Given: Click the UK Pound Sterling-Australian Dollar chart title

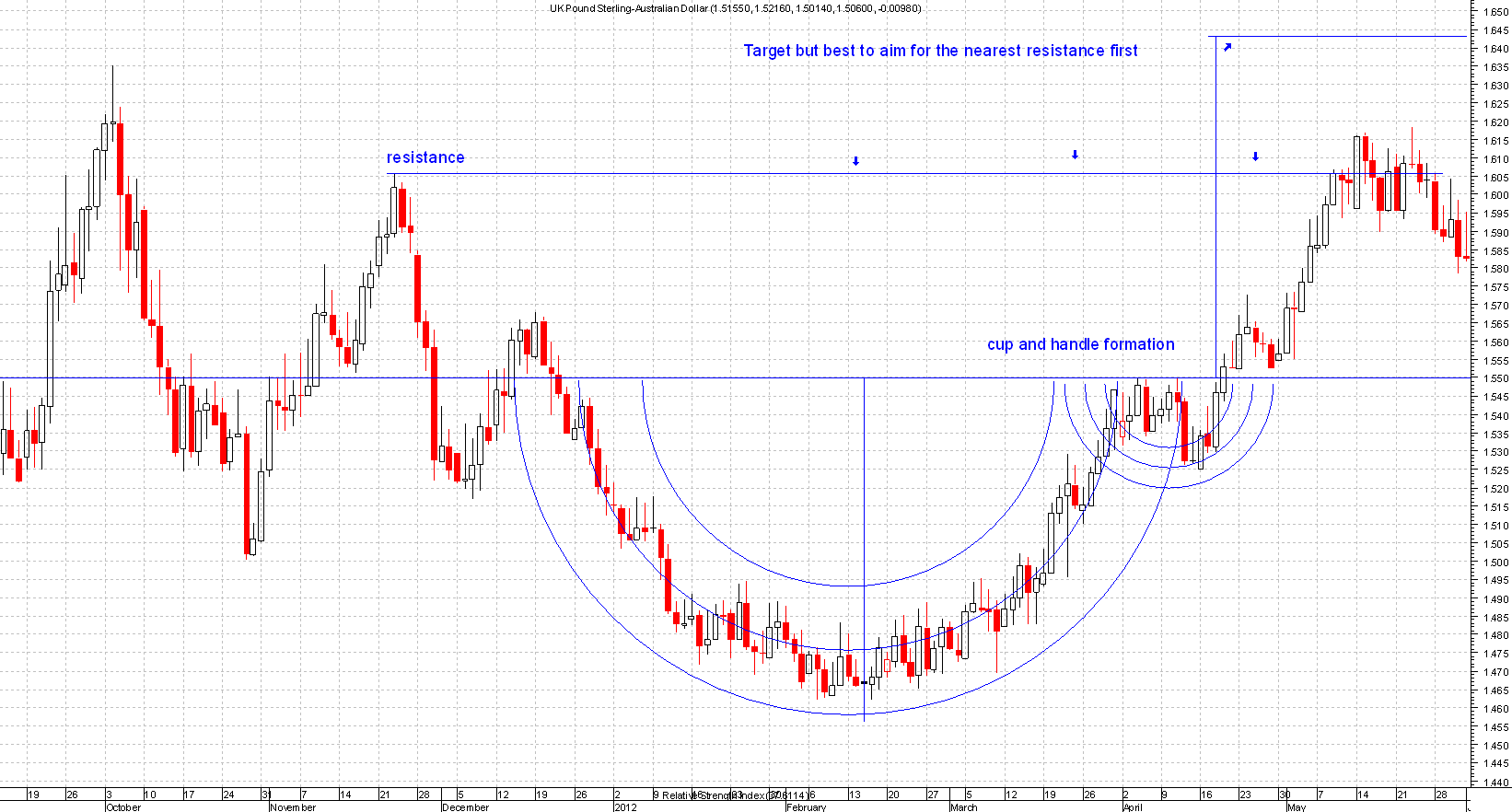Looking at the screenshot, I should pyautogui.click(x=735, y=8).
